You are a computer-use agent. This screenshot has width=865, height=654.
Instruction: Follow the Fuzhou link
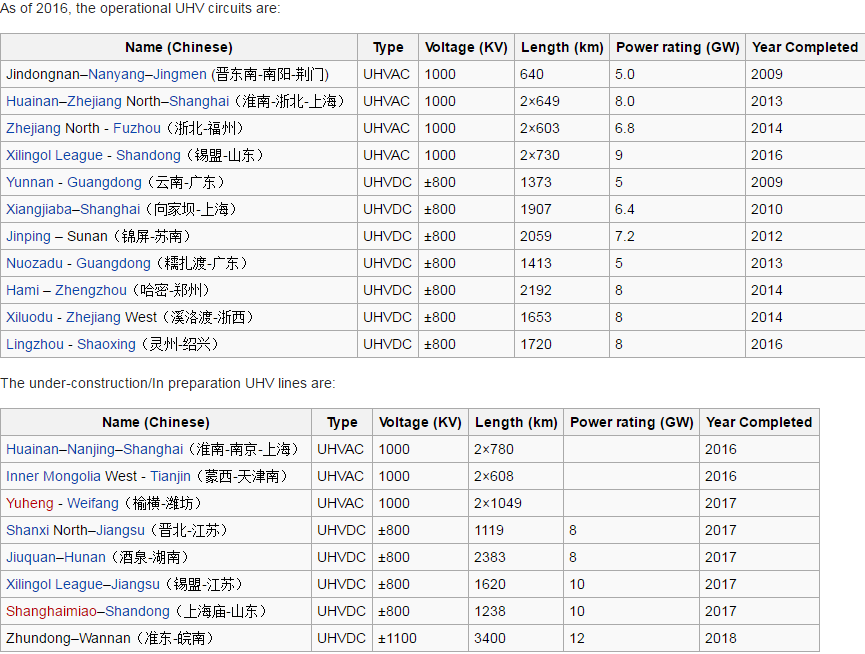pos(137,128)
